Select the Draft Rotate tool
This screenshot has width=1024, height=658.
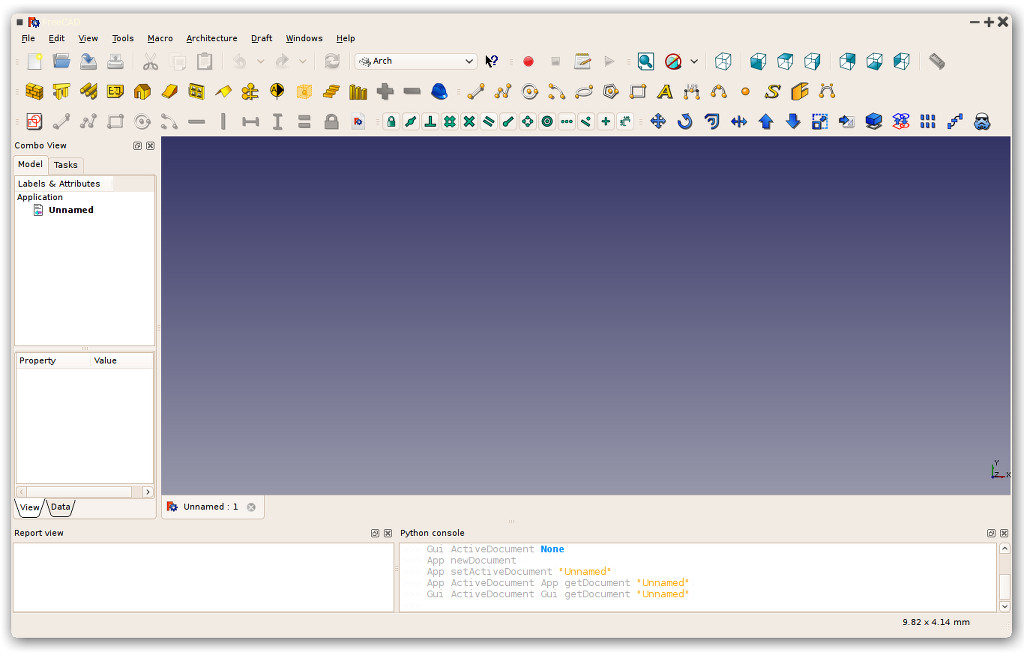pos(685,121)
